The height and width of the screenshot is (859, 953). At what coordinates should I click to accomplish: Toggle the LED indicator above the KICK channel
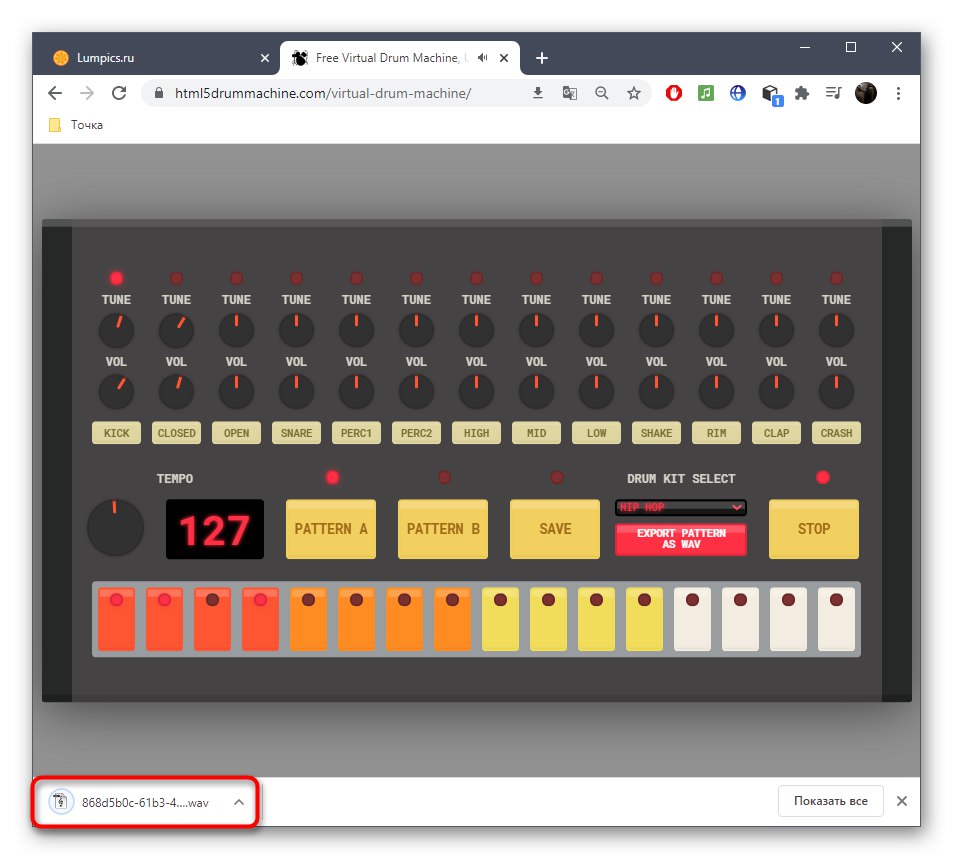[116, 278]
